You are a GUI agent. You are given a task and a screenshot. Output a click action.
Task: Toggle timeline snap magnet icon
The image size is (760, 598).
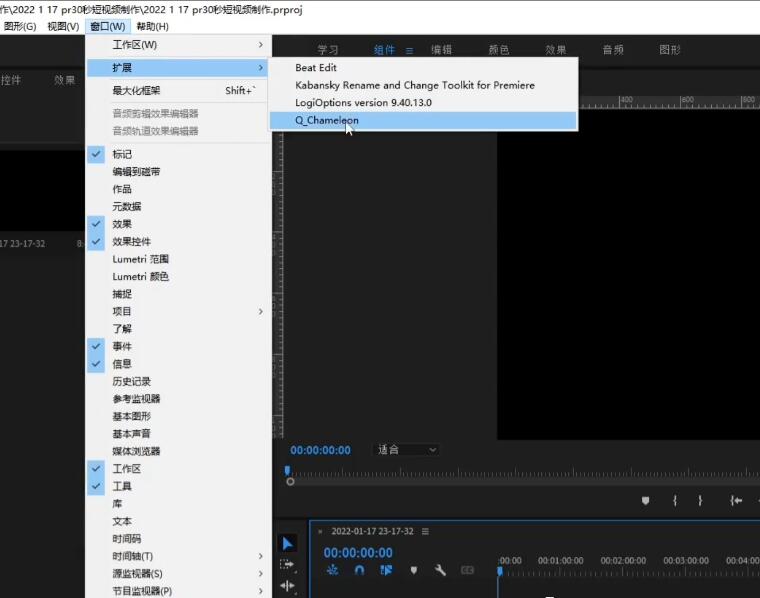(359, 570)
